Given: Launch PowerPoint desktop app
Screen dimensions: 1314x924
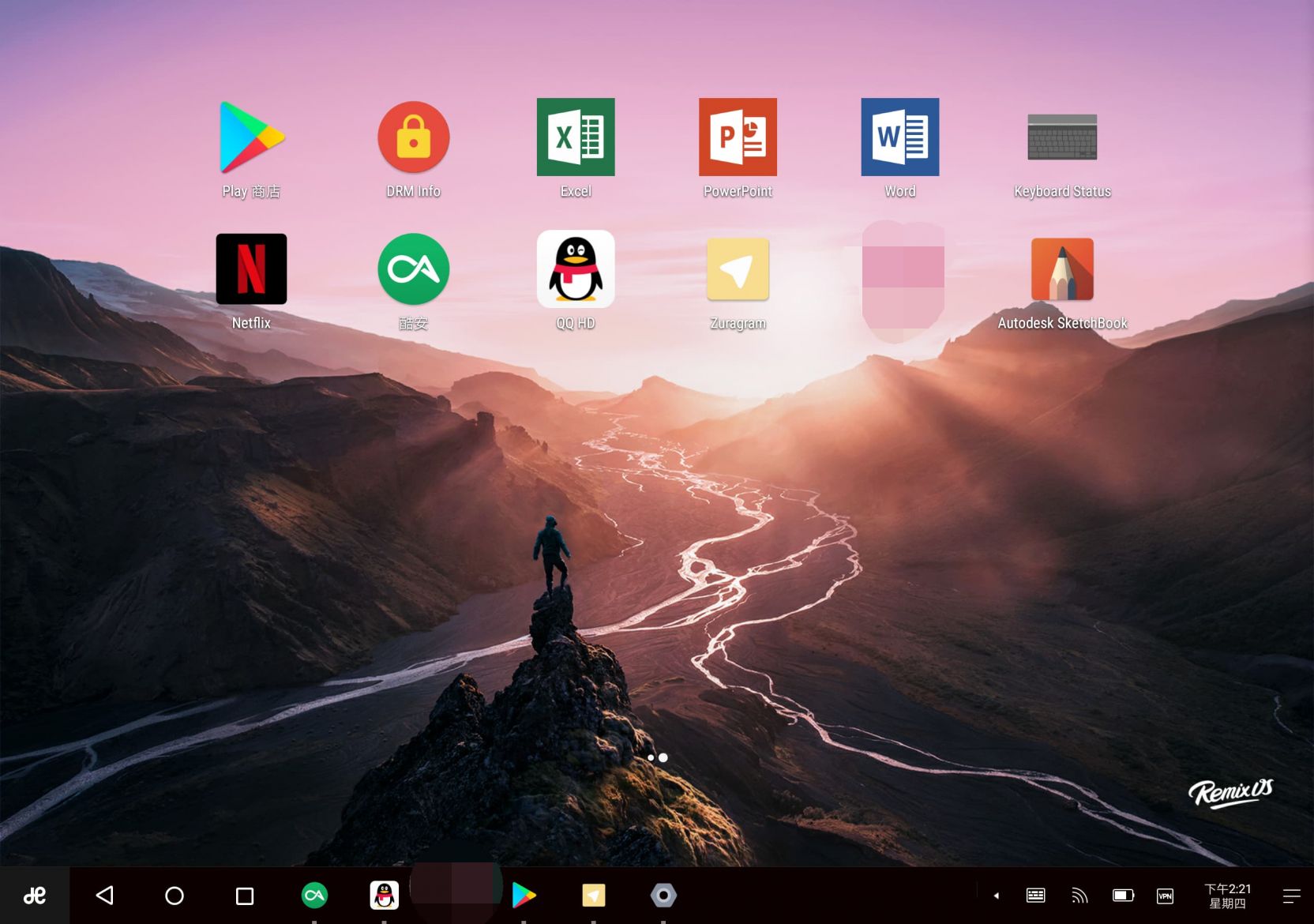Looking at the screenshot, I should (738, 137).
